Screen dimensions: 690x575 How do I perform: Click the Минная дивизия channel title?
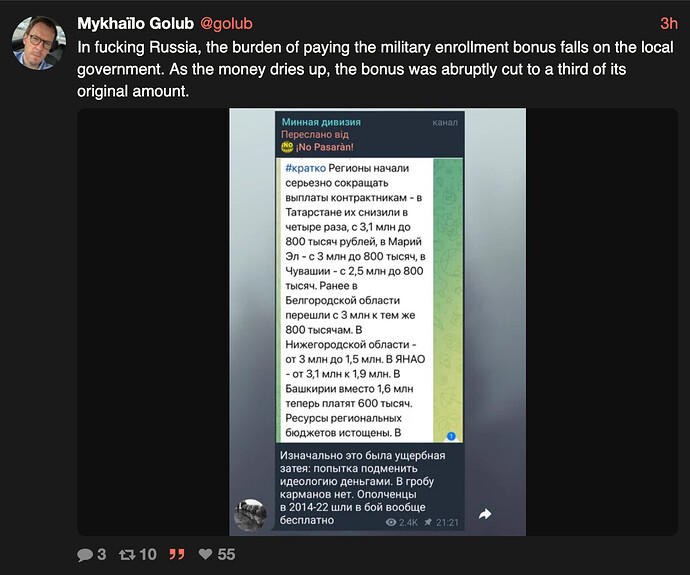(x=321, y=122)
